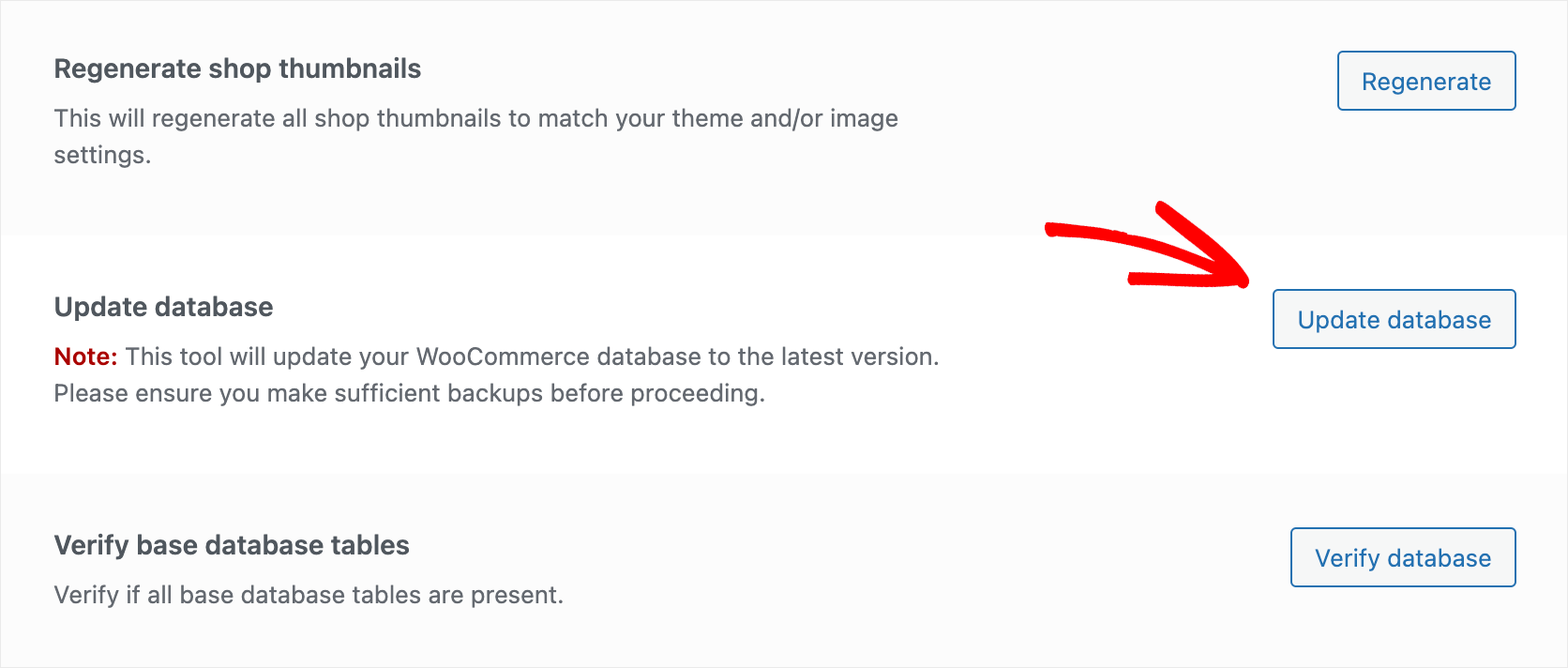
Task: Click the bottommost blue-outlined button
Action: pos(1402,557)
